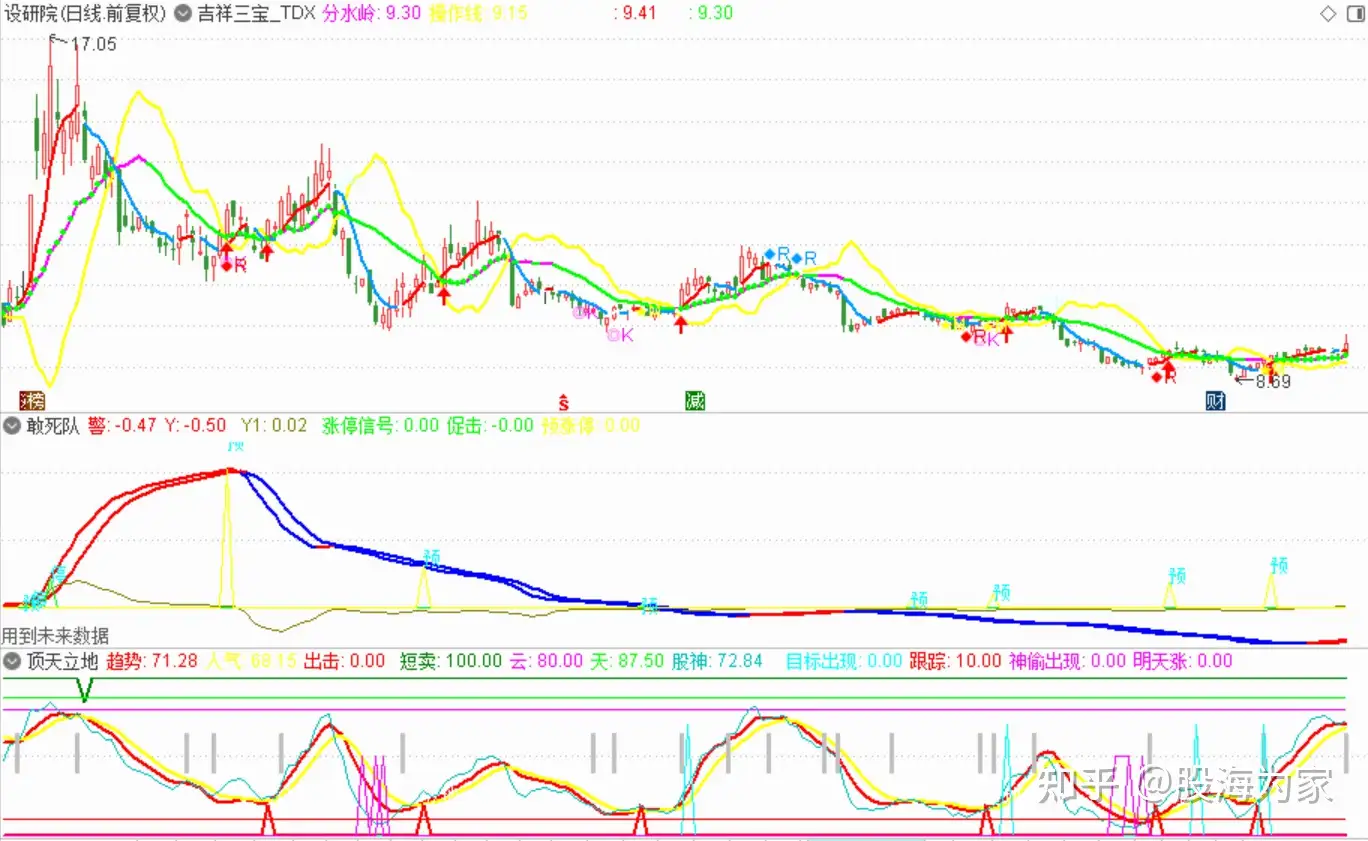The width and height of the screenshot is (1368, 841).
Task: Click stock title 设研院(日线.前复权)
Action: [85, 13]
